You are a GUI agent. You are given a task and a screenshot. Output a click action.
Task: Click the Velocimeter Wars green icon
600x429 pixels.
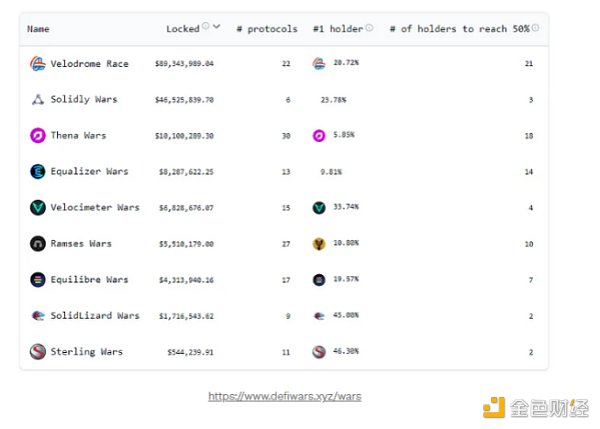[x=38, y=208]
